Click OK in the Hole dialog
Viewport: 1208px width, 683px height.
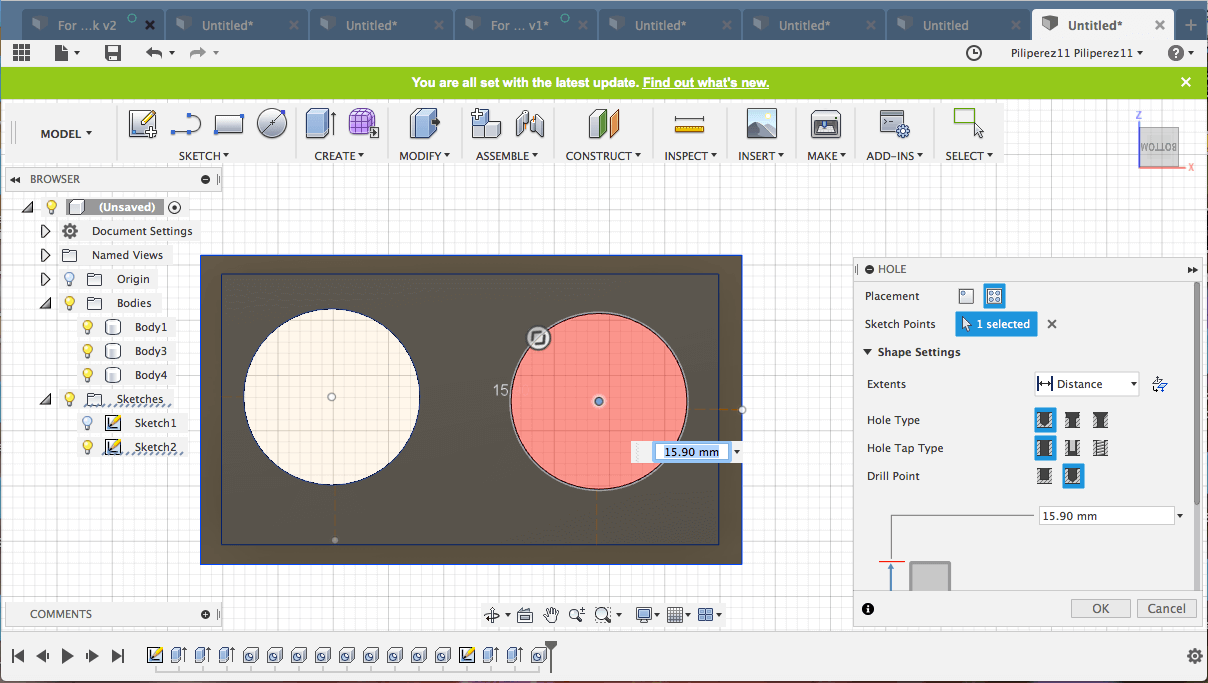click(1100, 608)
